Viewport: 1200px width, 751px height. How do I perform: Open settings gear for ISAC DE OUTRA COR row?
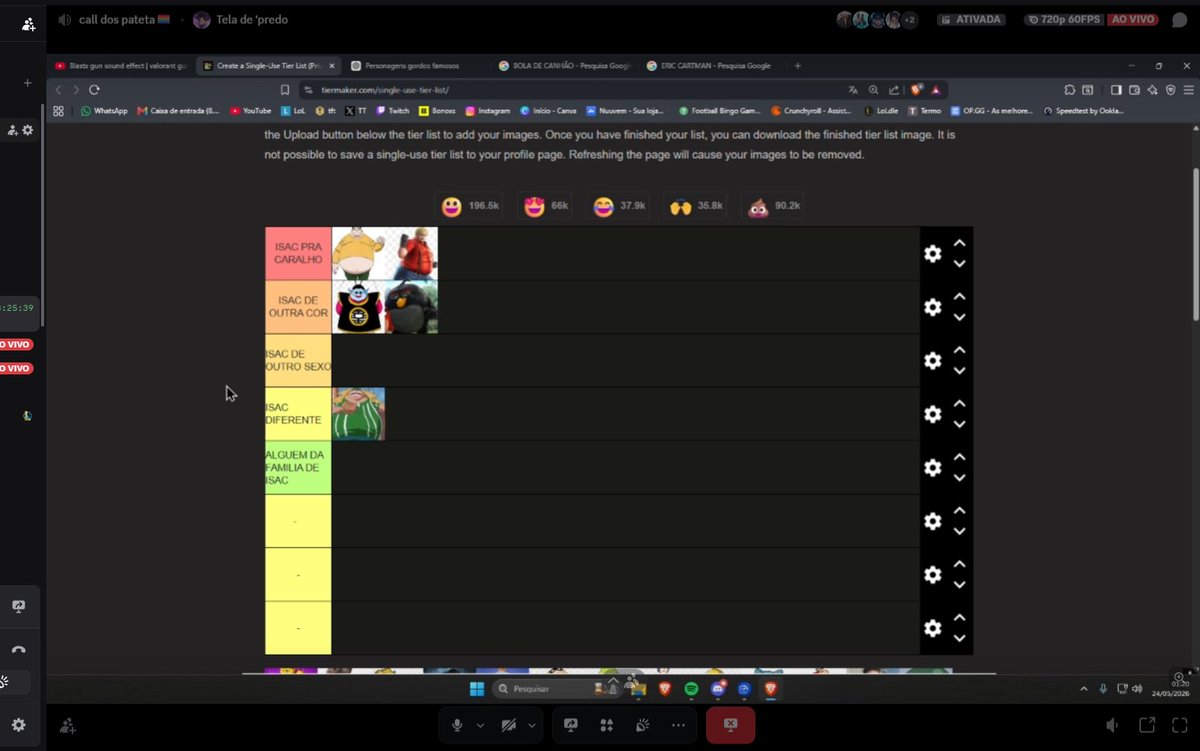(x=933, y=307)
